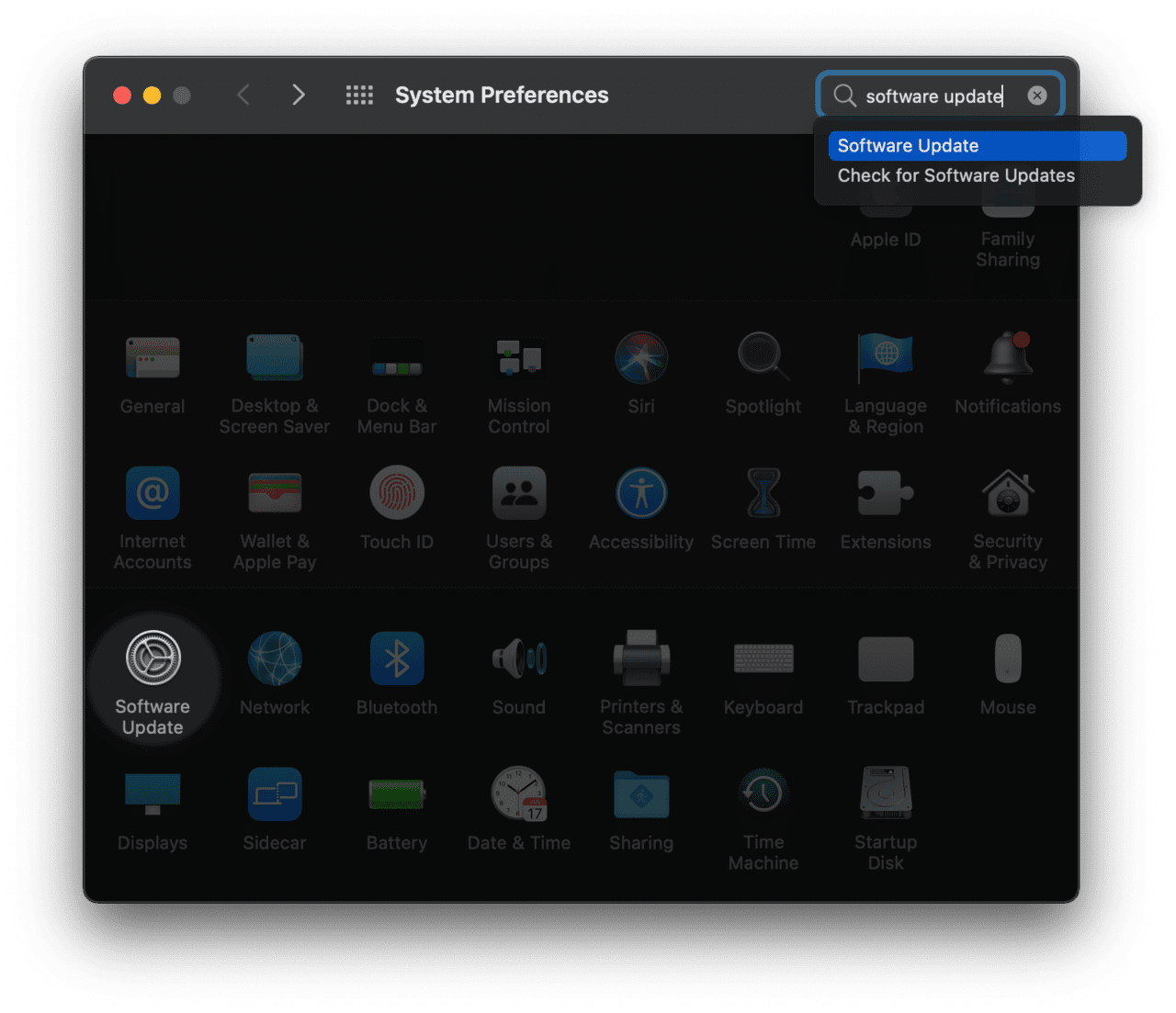
Task: Close the System Preferences window
Action: click(122, 96)
